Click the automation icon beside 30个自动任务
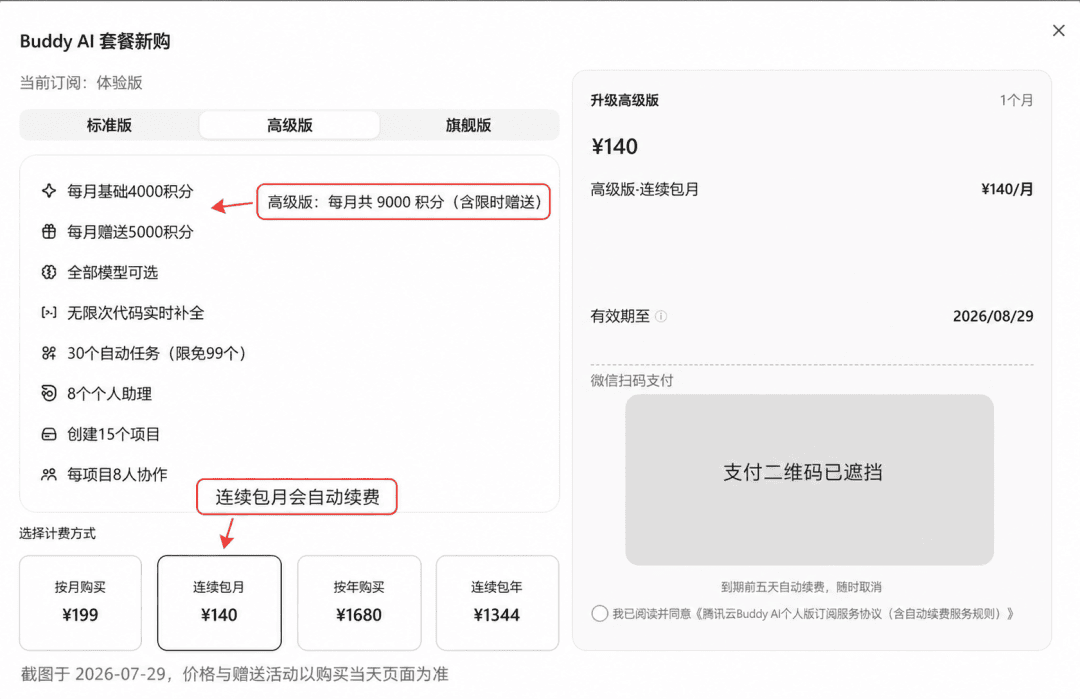The width and height of the screenshot is (1080, 699). coord(49,353)
